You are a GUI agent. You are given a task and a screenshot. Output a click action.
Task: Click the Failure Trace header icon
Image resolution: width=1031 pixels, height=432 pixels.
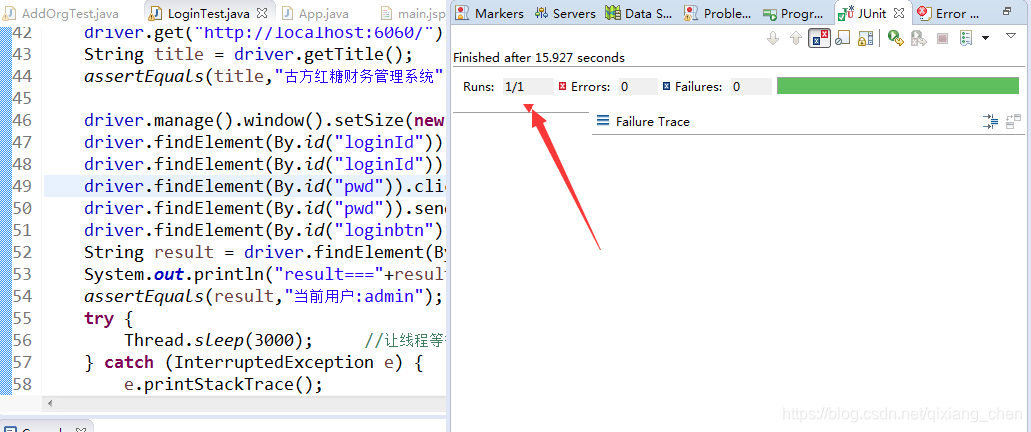[x=602, y=120]
